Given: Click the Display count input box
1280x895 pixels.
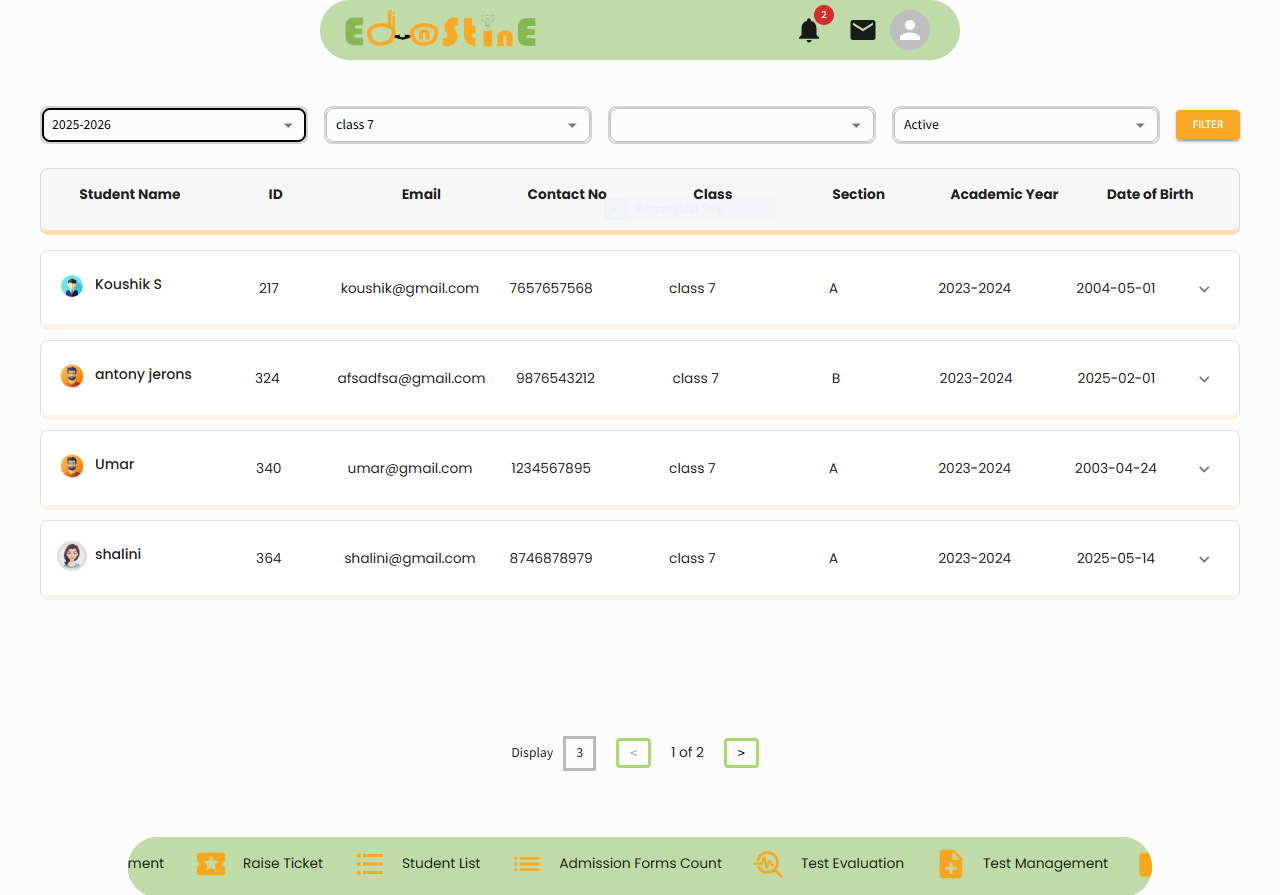Looking at the screenshot, I should (579, 753).
